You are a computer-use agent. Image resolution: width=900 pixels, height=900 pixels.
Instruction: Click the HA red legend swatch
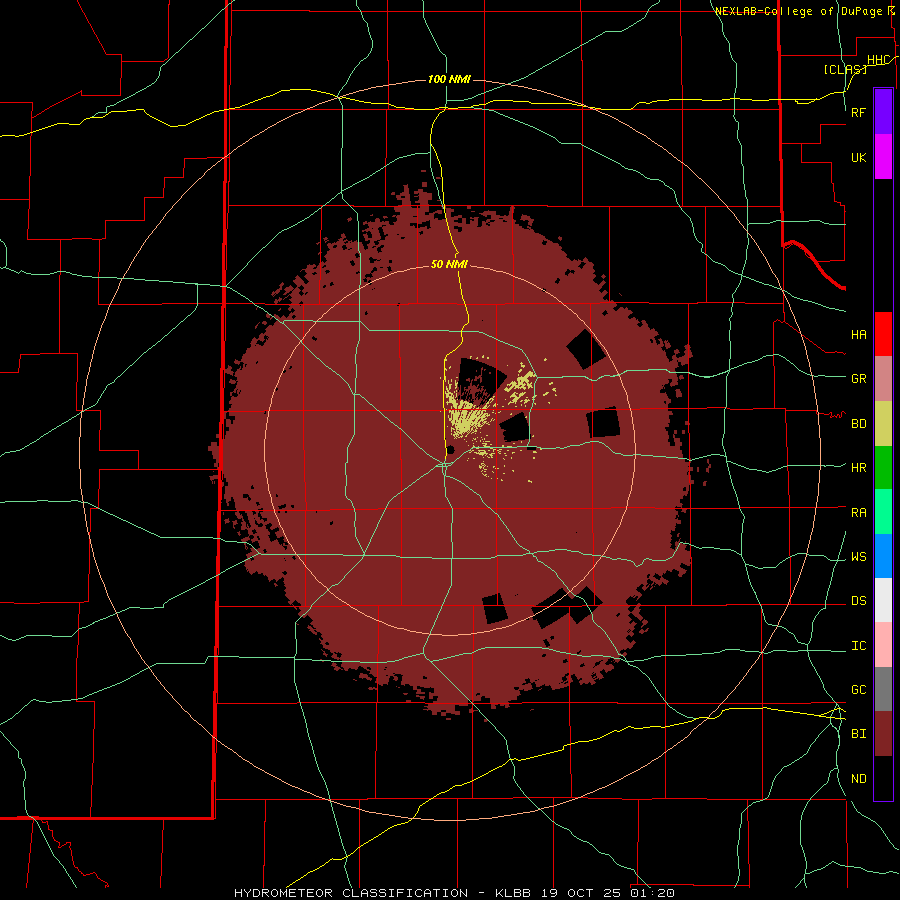tap(883, 334)
